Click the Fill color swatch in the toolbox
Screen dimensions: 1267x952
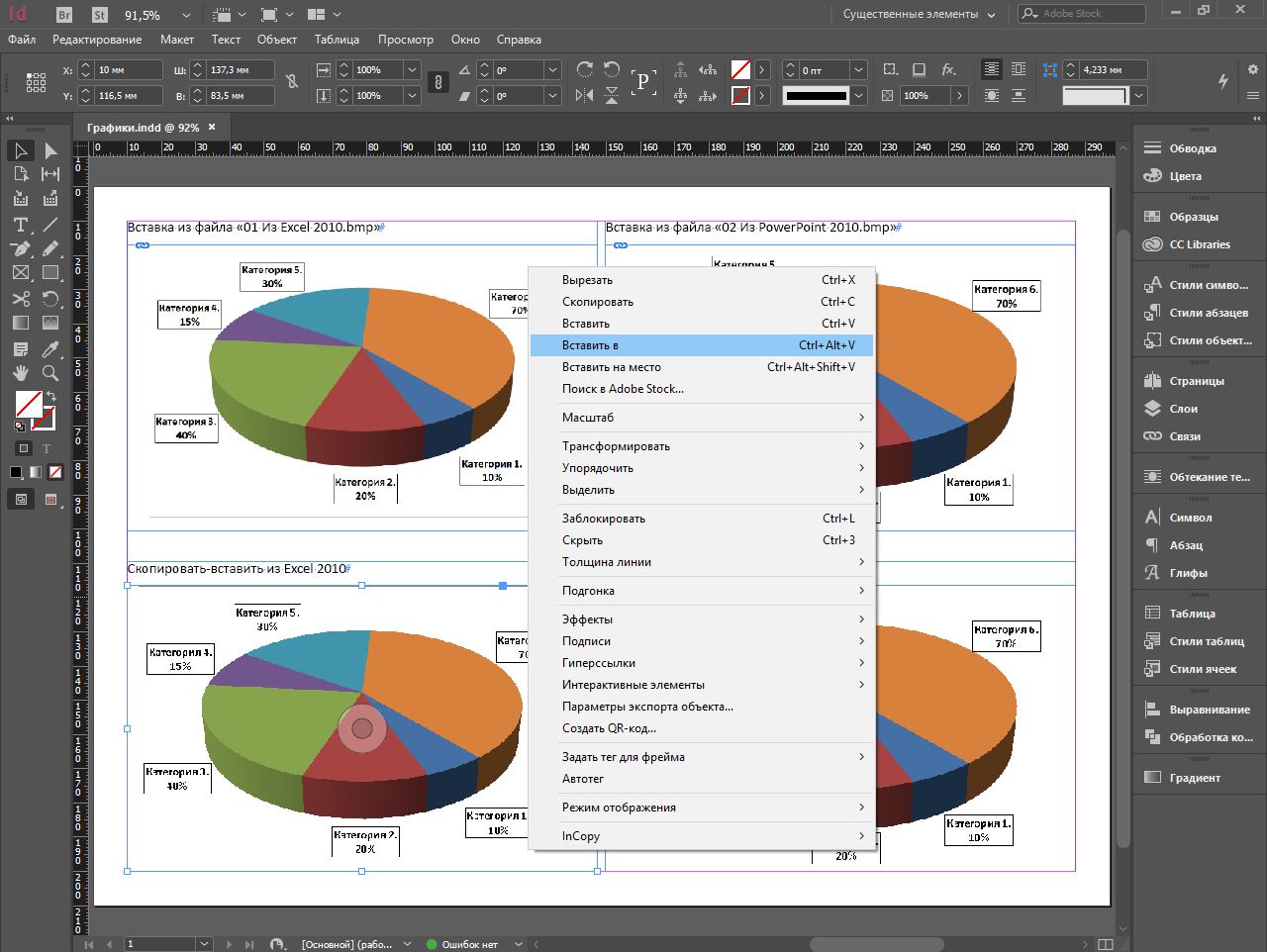[x=28, y=404]
